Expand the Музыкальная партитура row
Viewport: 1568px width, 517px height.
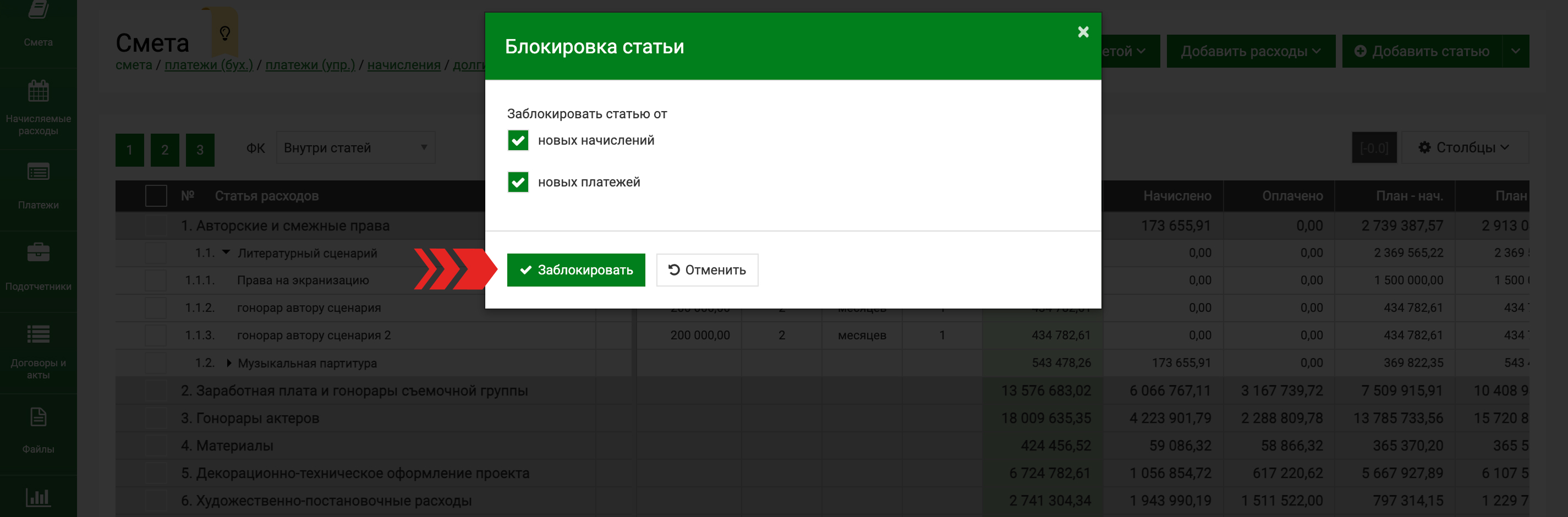[229, 362]
